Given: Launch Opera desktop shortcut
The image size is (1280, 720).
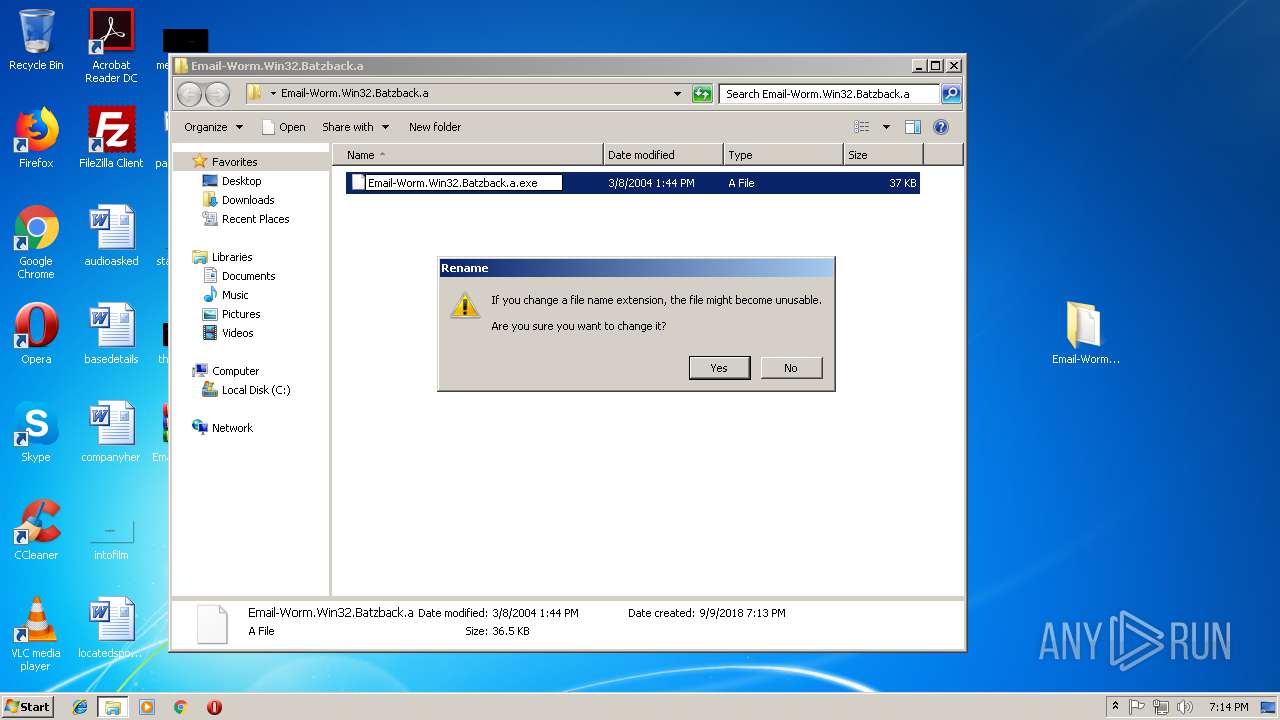Looking at the screenshot, I should pyautogui.click(x=36, y=334).
